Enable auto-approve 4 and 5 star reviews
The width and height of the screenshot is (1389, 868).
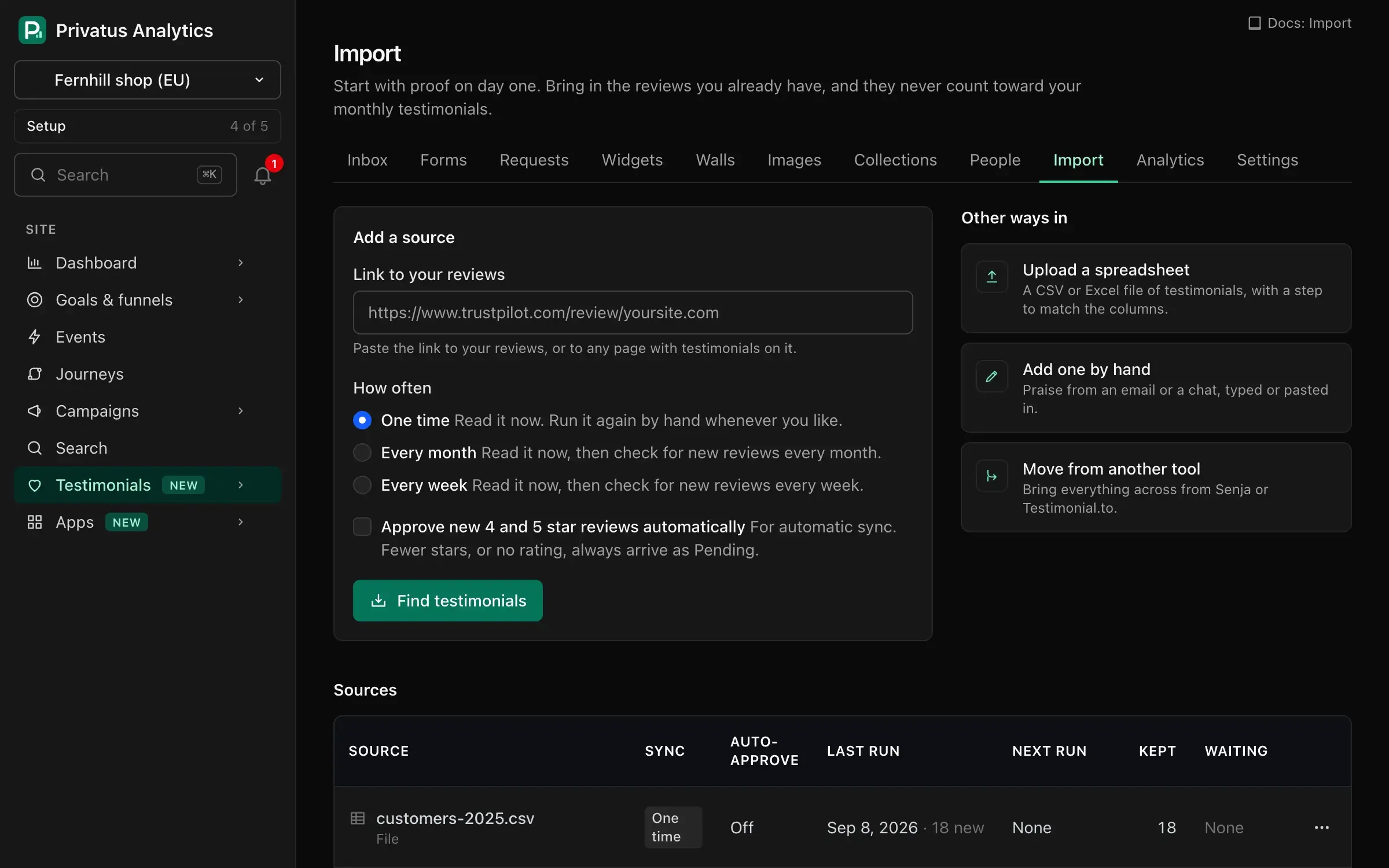pyautogui.click(x=362, y=527)
